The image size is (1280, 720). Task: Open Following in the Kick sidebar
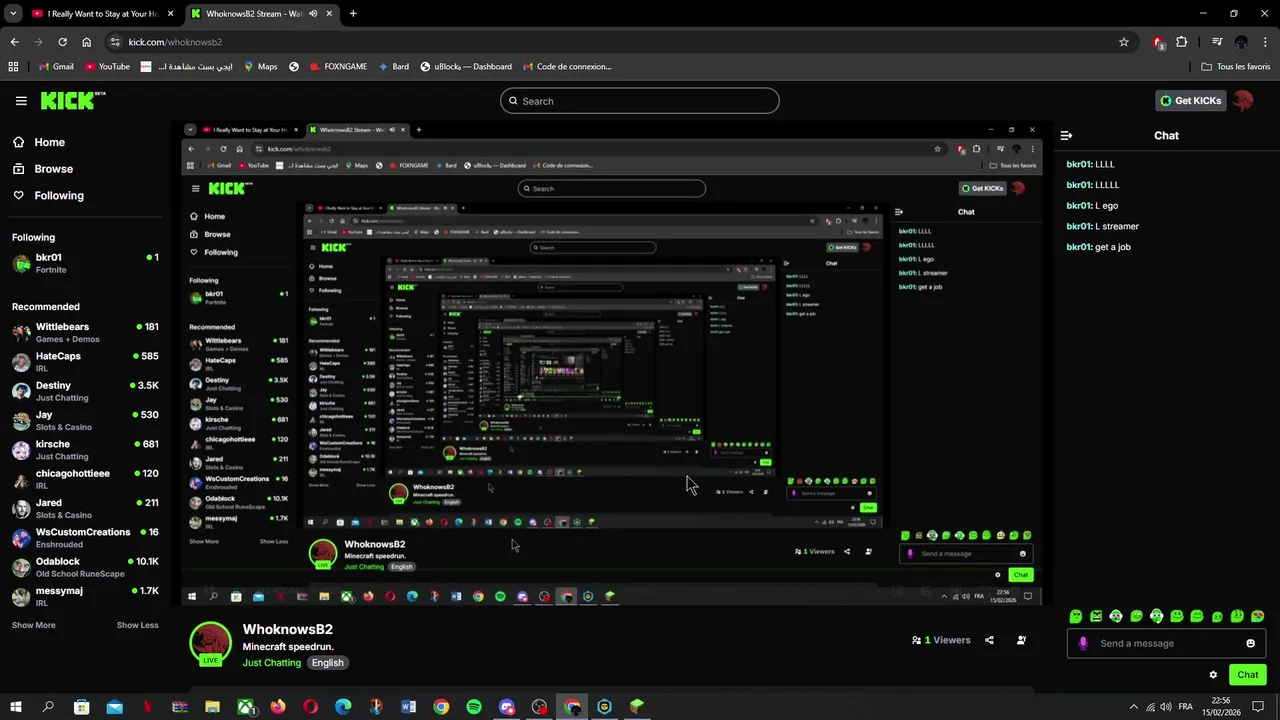coord(49,196)
